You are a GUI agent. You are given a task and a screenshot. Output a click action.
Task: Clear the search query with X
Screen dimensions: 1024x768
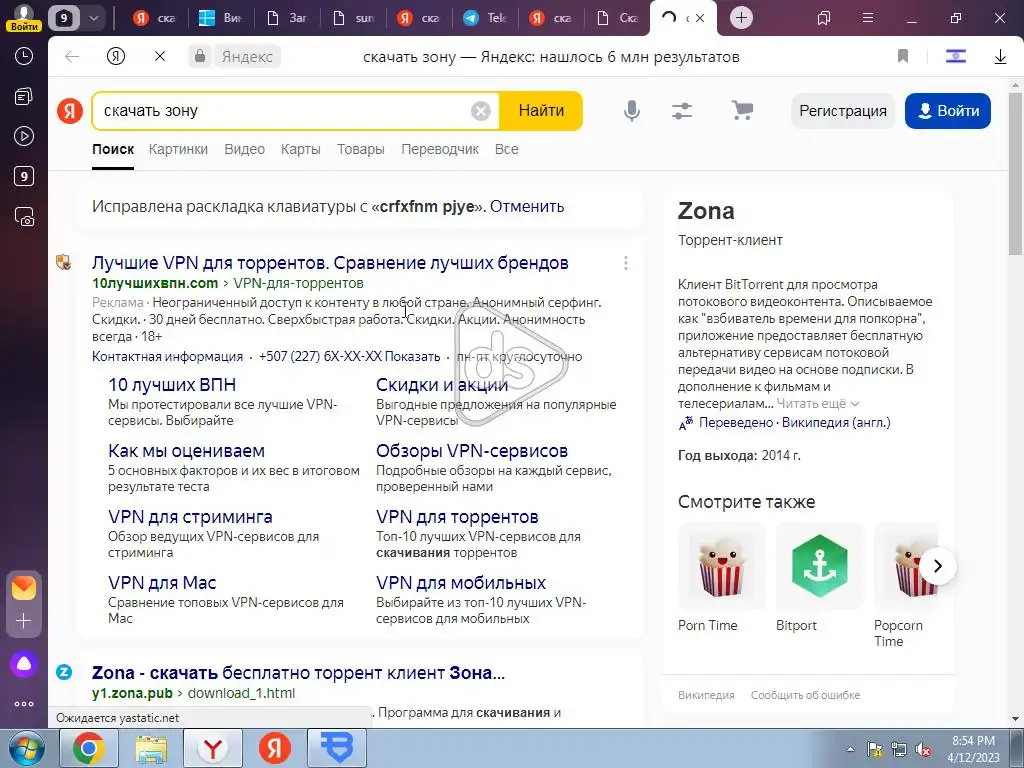click(481, 111)
